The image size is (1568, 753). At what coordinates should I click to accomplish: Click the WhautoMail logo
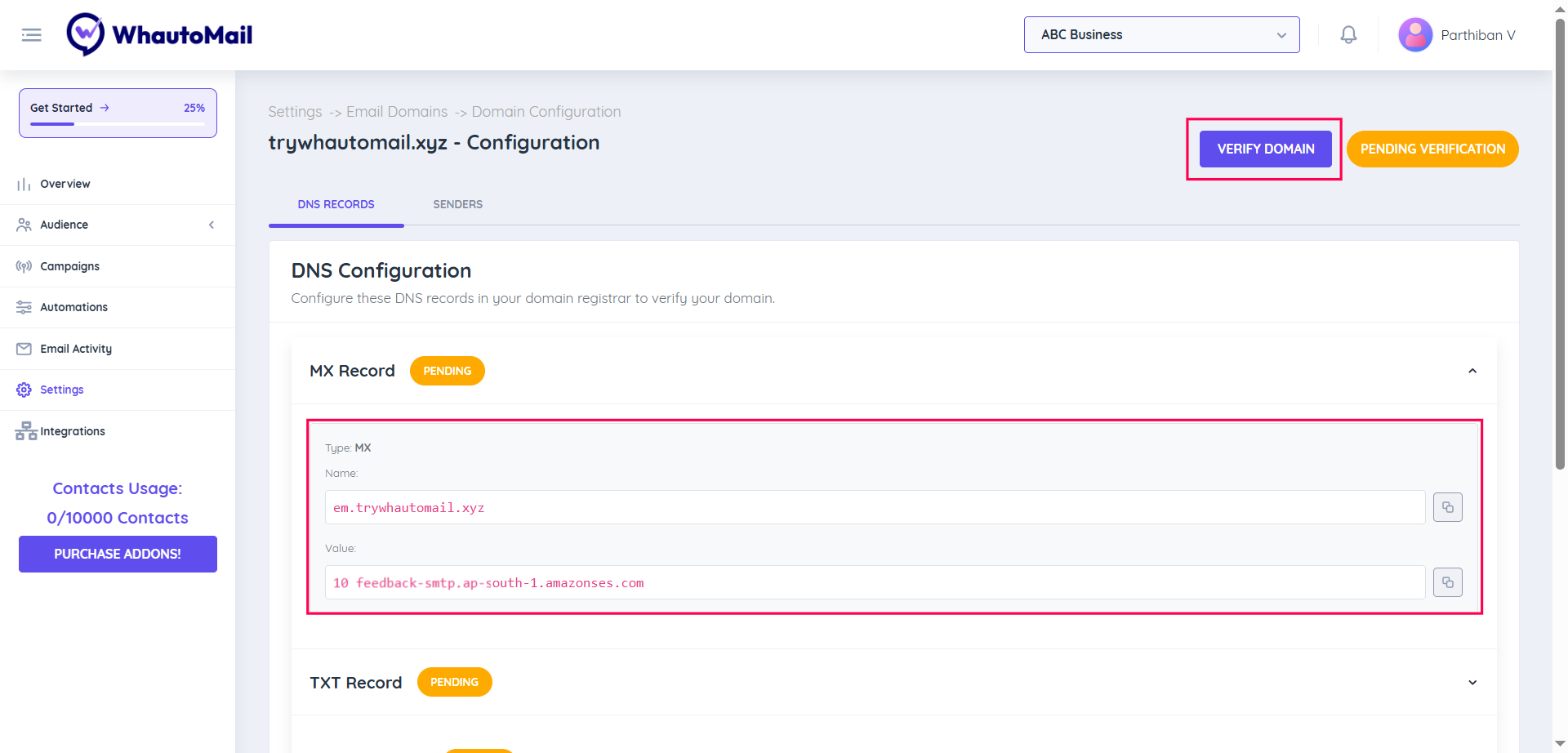[x=159, y=34]
